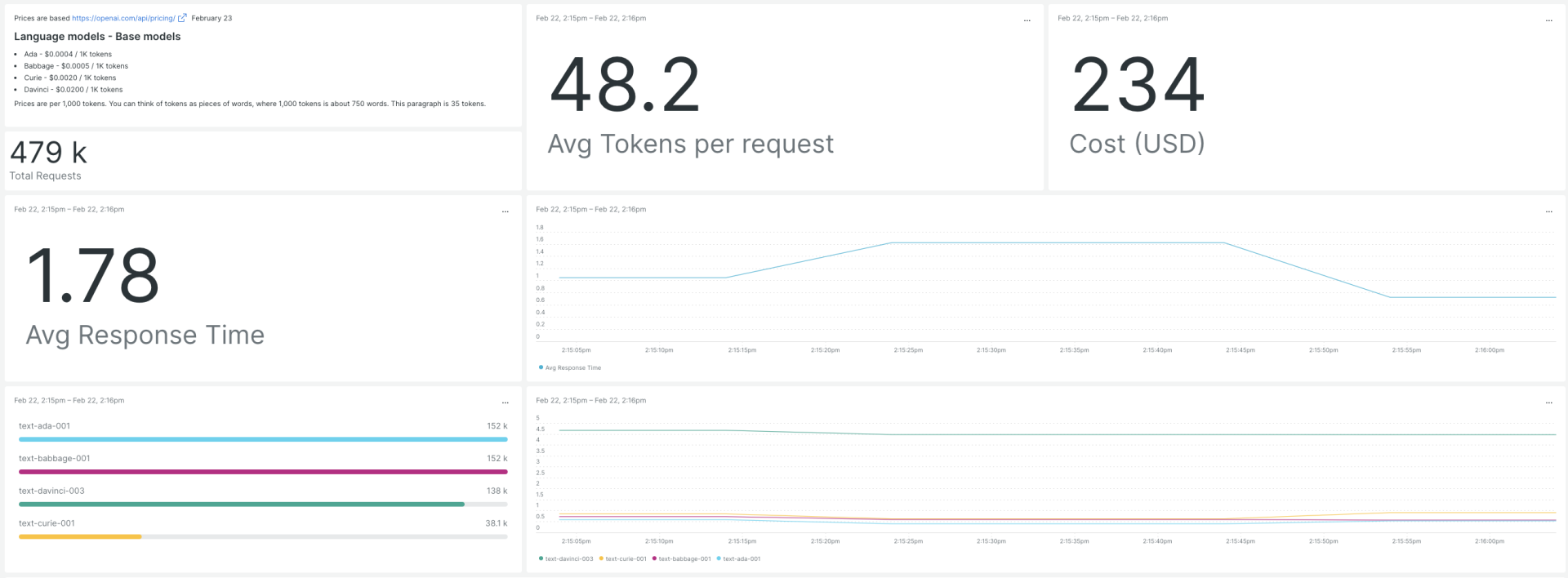Expand options menu of Avg Response Time line chart

coord(1548,211)
